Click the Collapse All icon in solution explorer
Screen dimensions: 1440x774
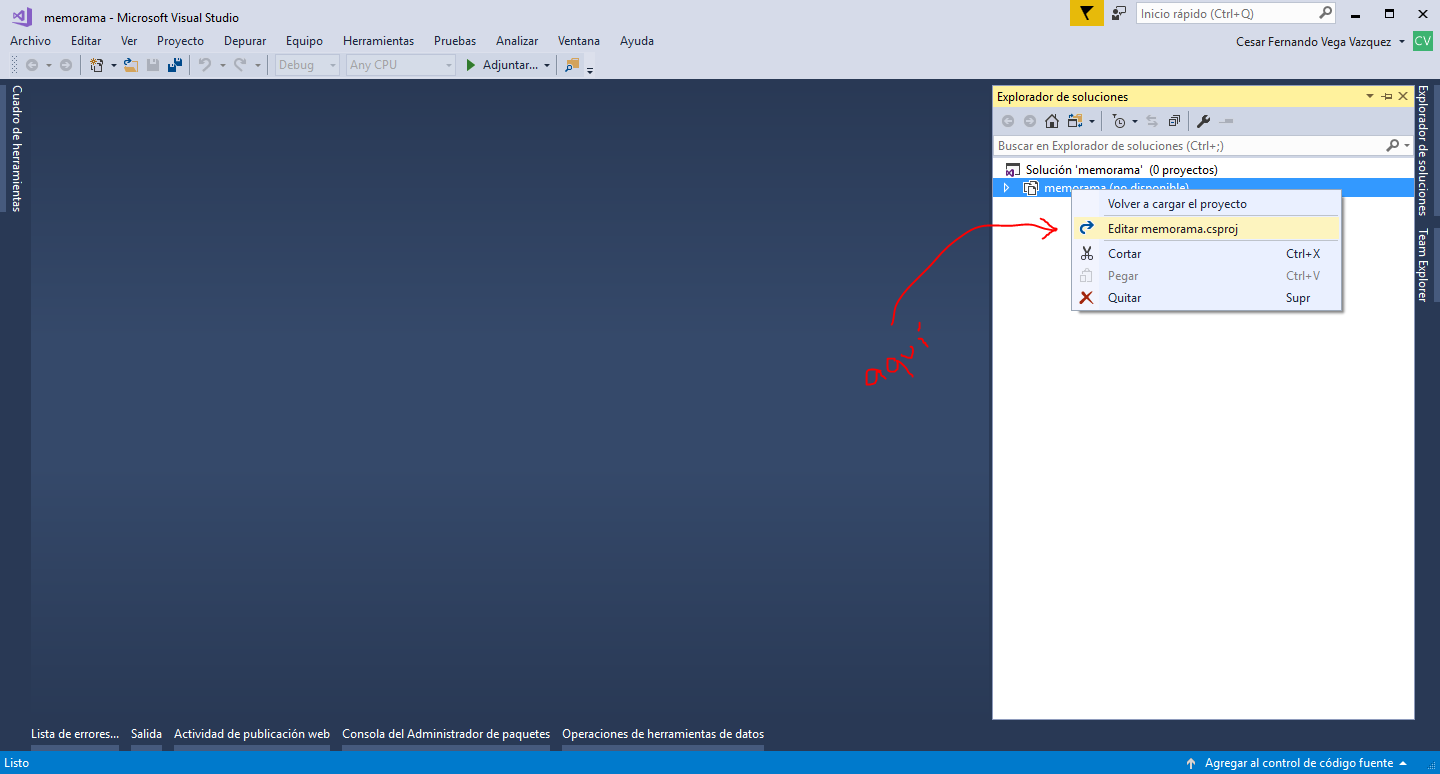(1174, 121)
